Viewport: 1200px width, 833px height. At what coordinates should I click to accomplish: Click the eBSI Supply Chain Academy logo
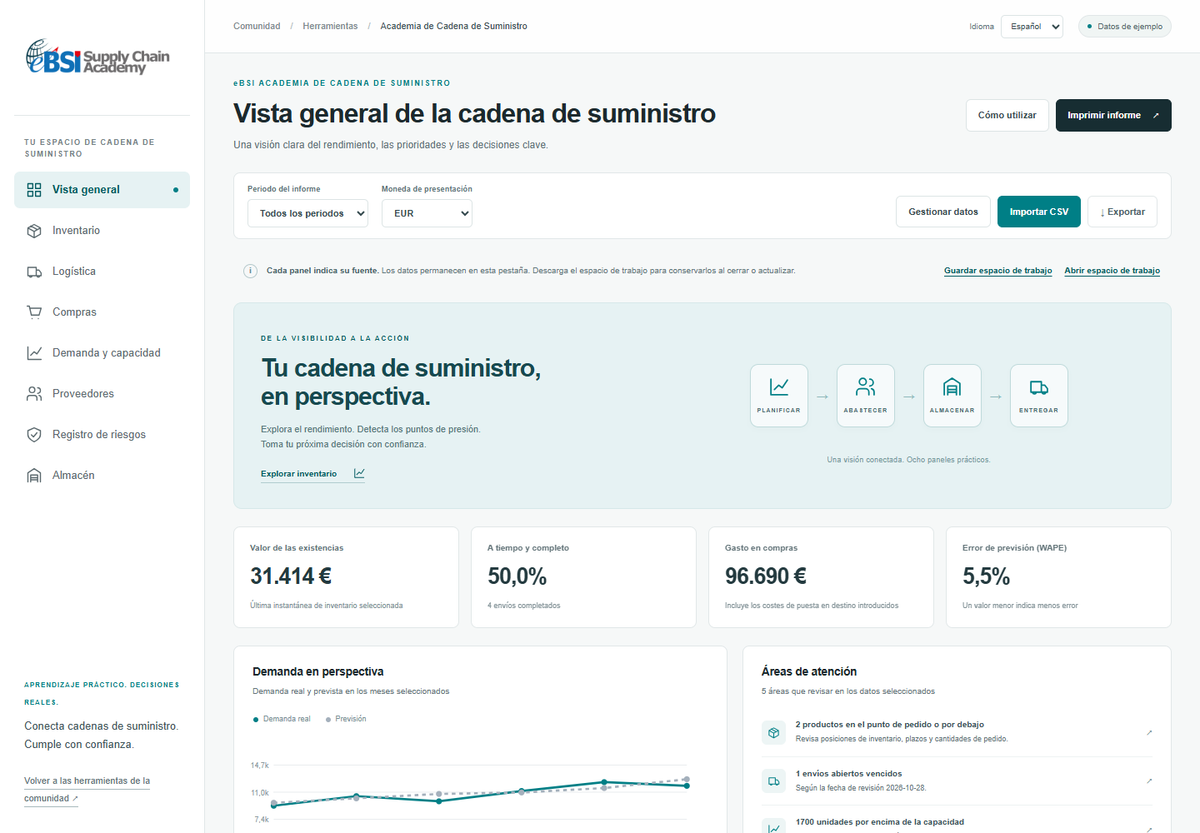point(98,57)
